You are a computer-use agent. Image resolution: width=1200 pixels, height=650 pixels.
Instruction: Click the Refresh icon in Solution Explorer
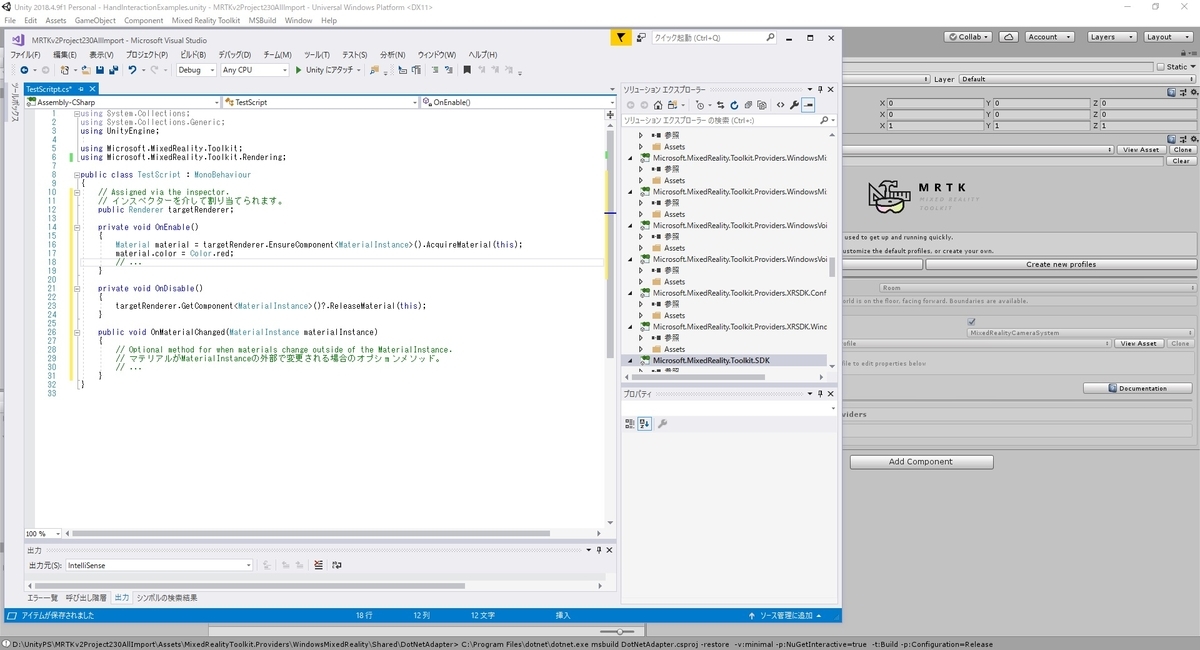[x=734, y=105]
